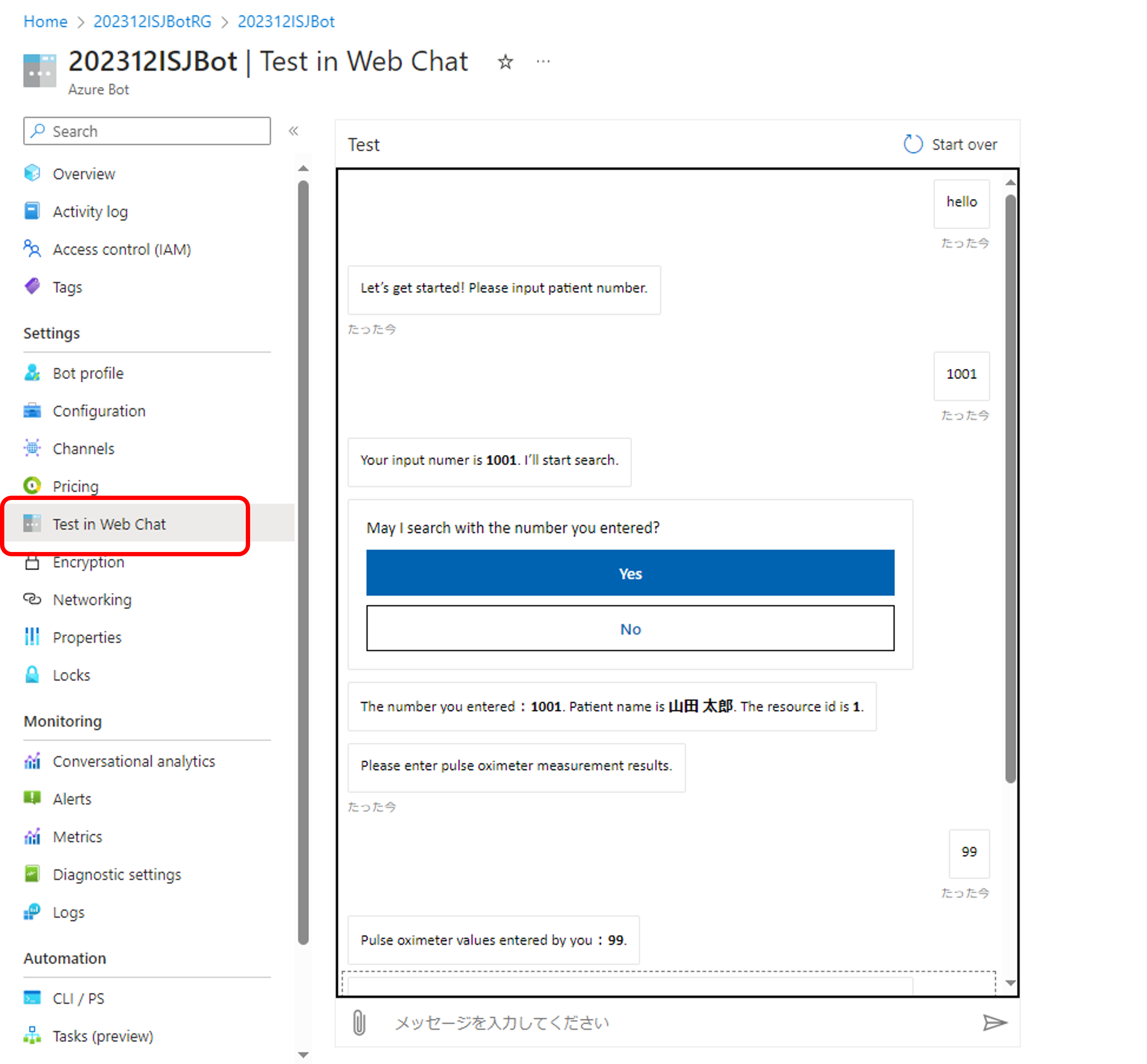Select Configuration in Settings menu
This screenshot has width=1147, height=1064.
point(99,411)
